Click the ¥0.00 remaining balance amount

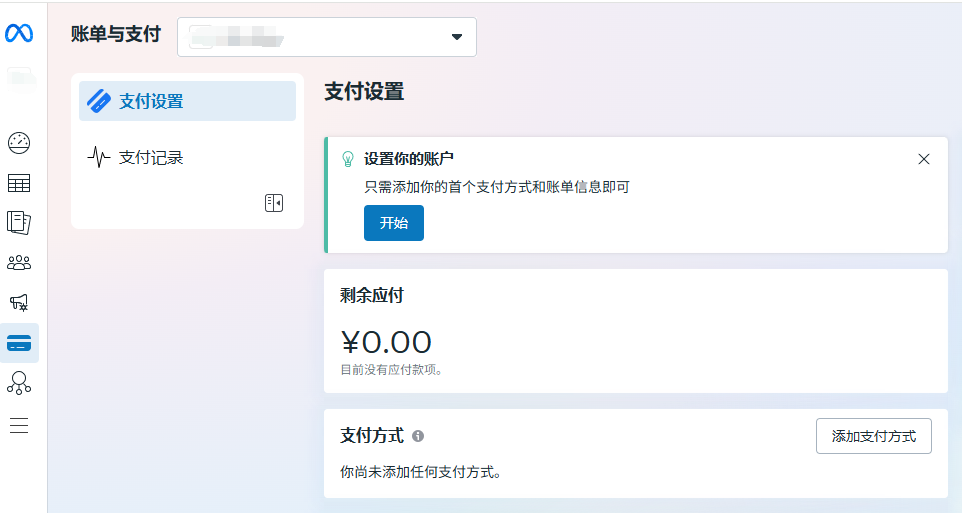point(386,343)
